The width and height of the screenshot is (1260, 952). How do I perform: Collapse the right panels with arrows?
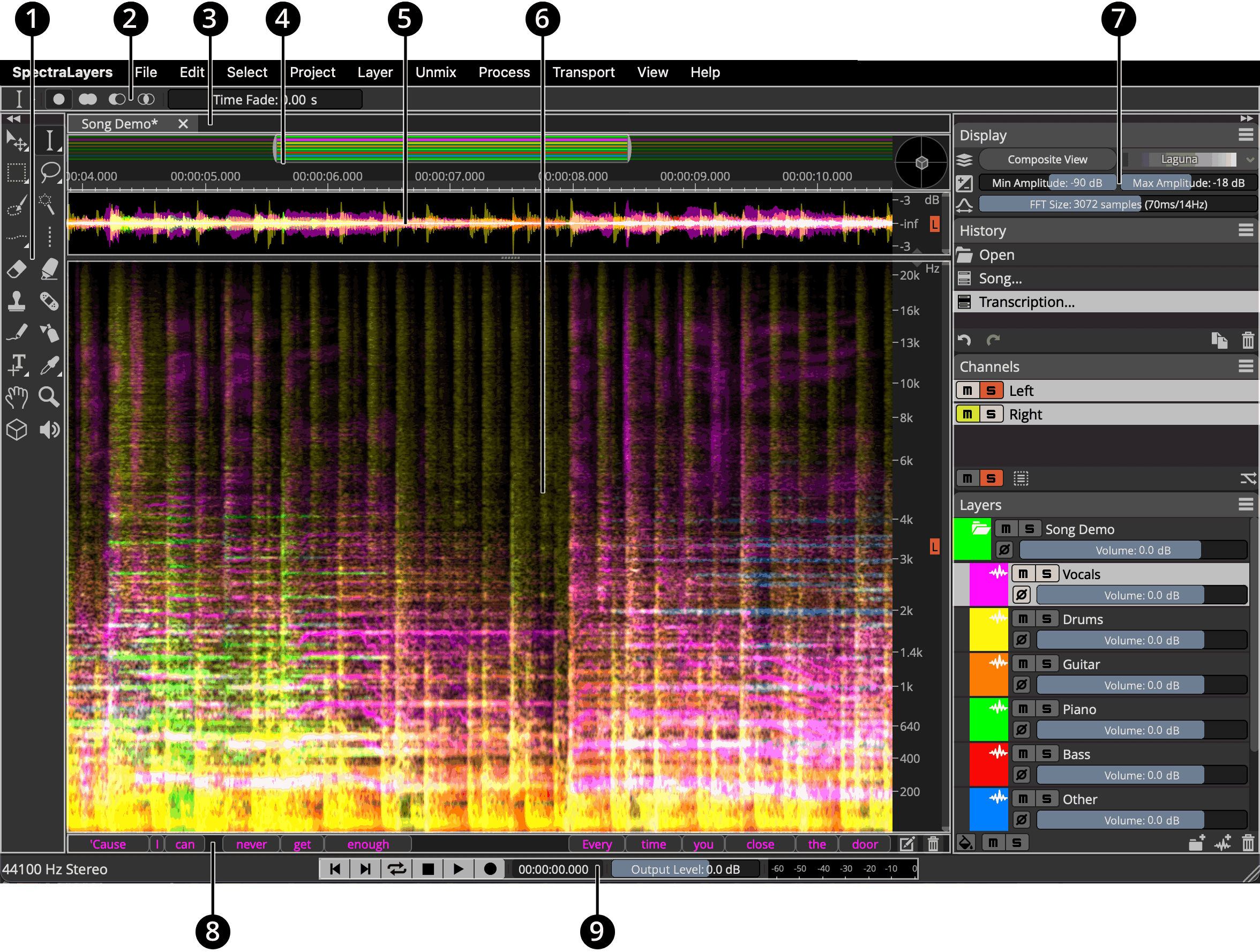pos(1246,118)
